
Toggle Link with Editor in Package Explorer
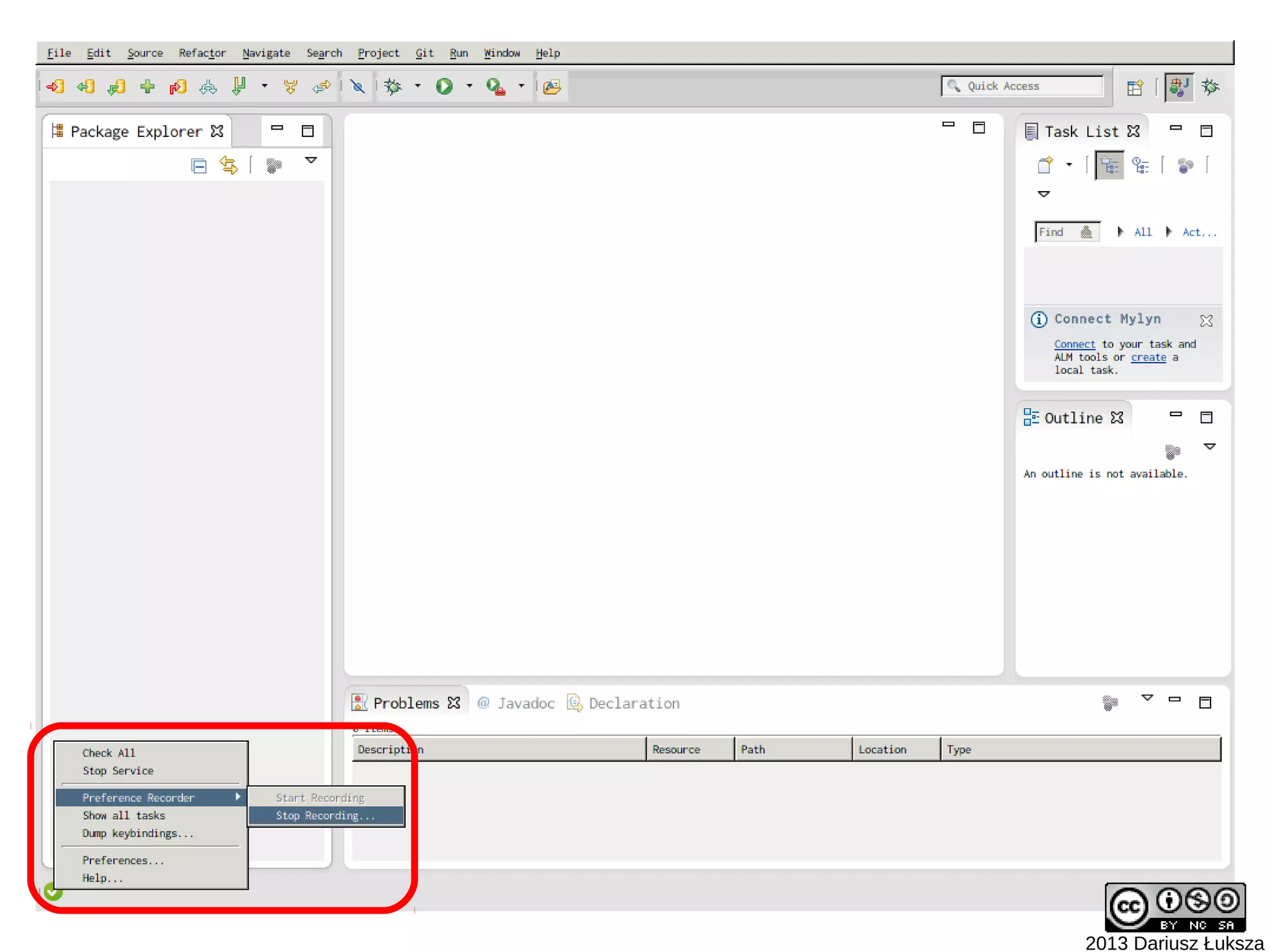[x=229, y=166]
